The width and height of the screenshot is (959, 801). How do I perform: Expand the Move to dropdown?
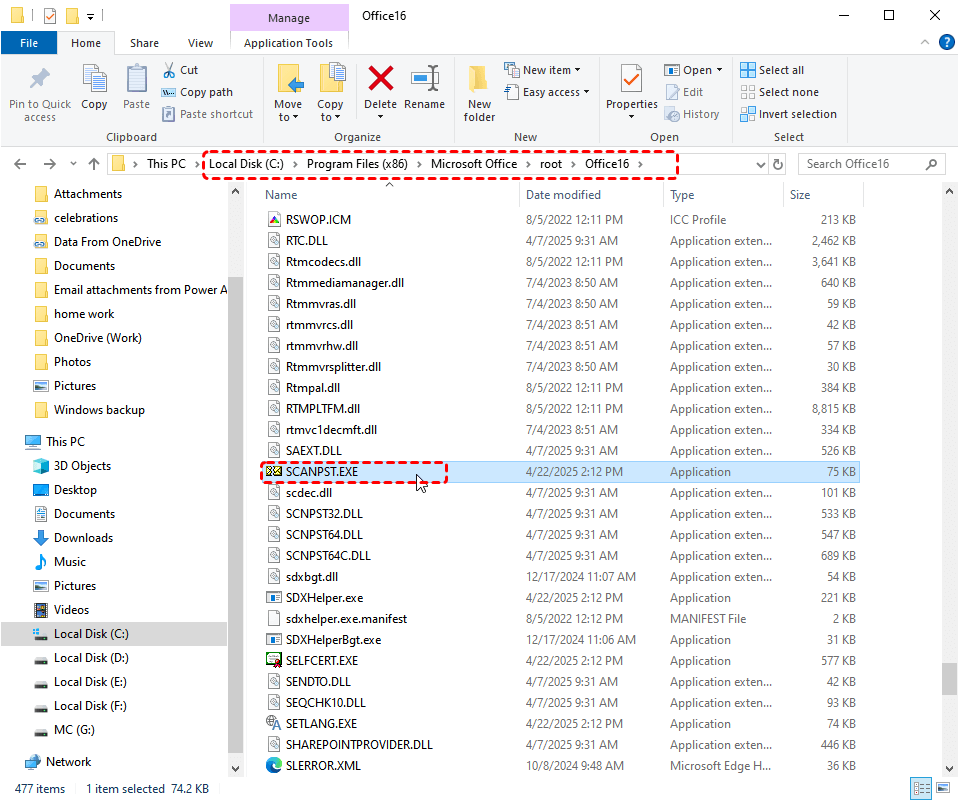click(288, 117)
